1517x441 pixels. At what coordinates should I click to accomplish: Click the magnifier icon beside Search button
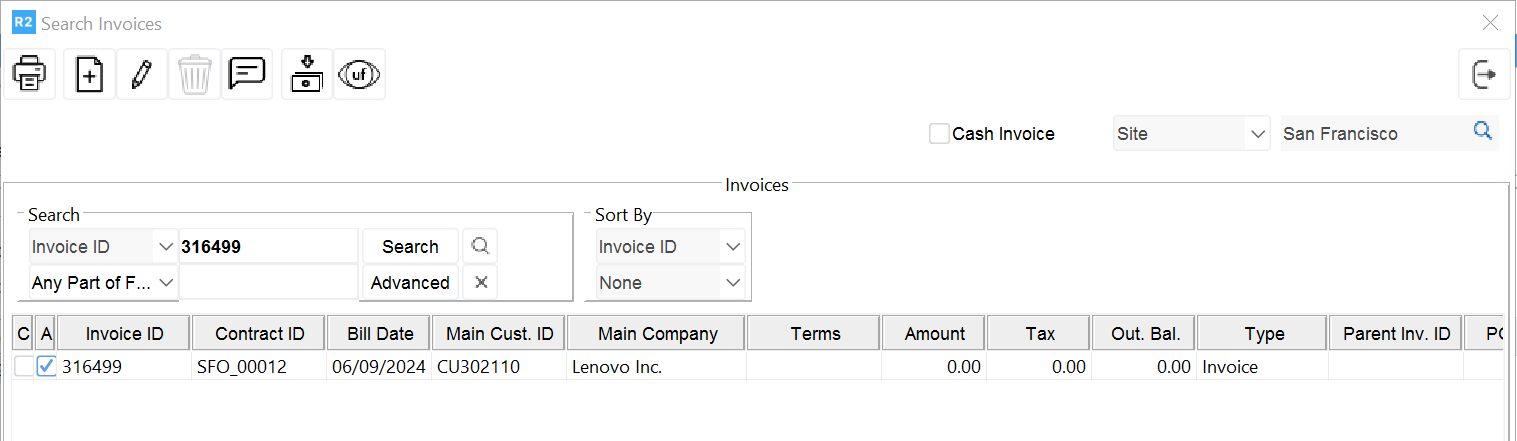click(480, 246)
